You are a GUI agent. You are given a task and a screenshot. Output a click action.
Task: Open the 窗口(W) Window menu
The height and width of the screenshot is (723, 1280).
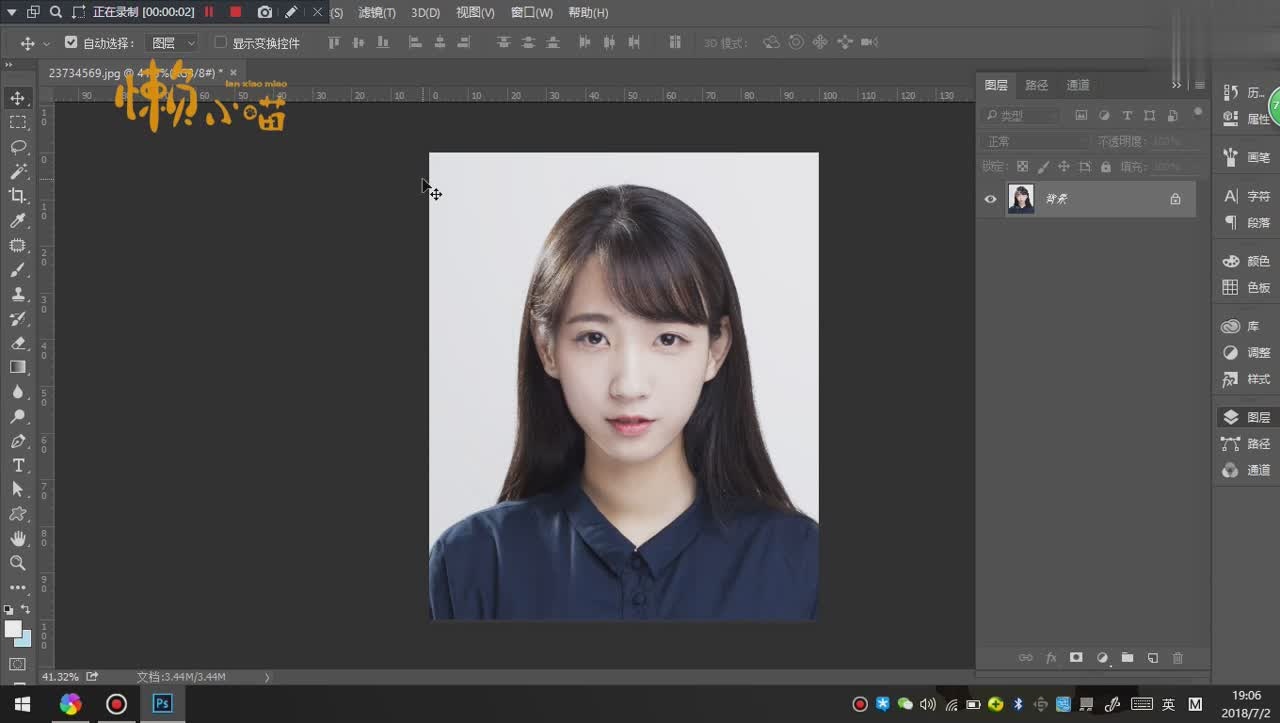tap(532, 13)
